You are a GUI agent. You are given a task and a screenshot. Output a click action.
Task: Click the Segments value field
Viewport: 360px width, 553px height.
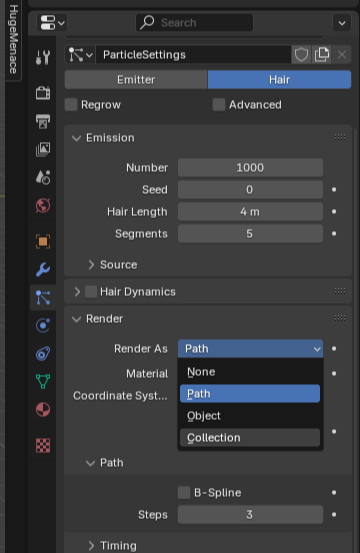click(250, 233)
